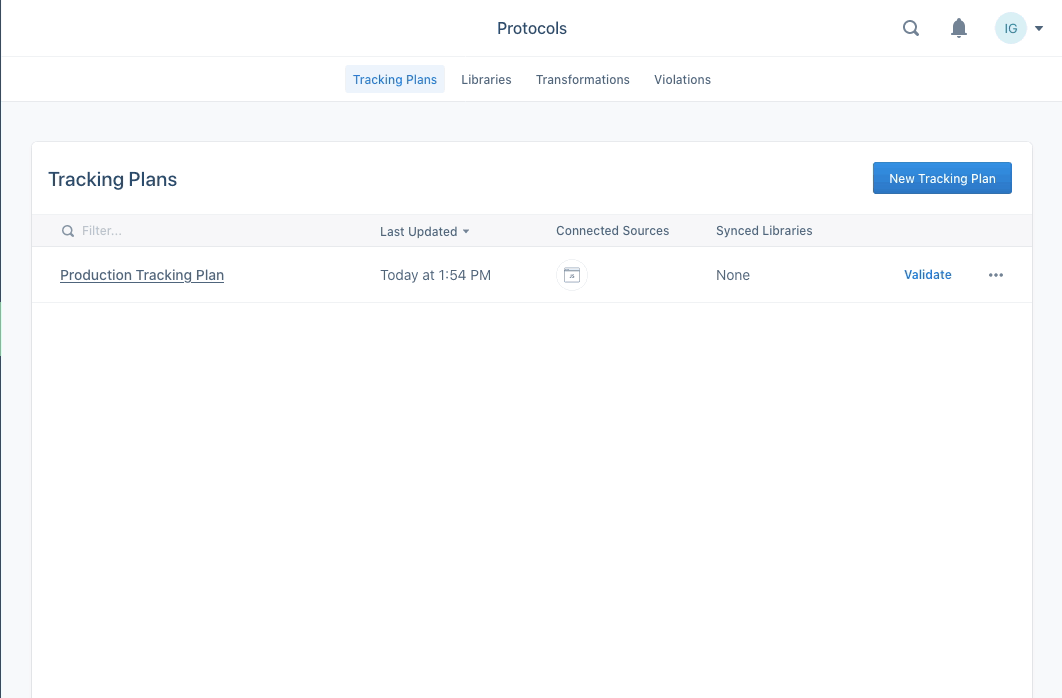Click the magnifier inside the Filter field
The width and height of the screenshot is (1062, 698).
[67, 231]
